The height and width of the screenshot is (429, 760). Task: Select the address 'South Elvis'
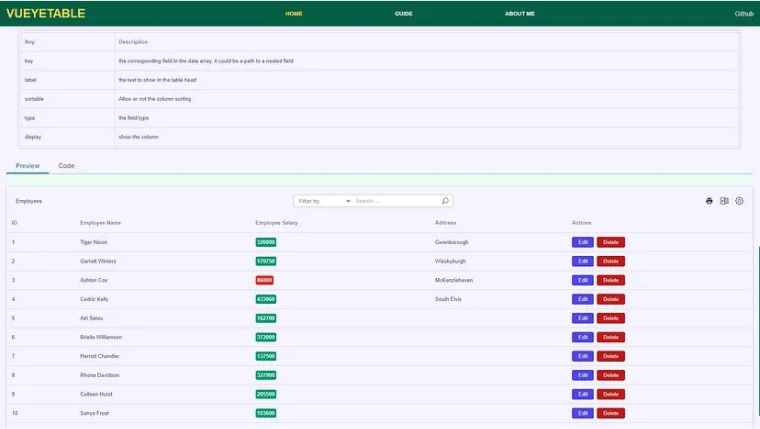[448, 299]
